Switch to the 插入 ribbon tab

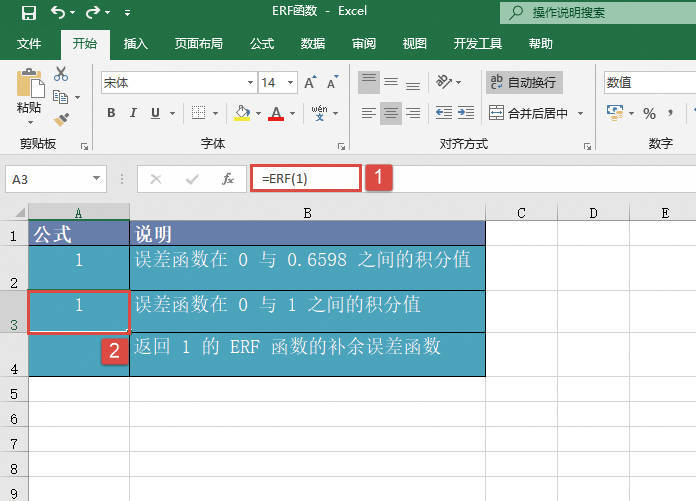click(x=135, y=44)
